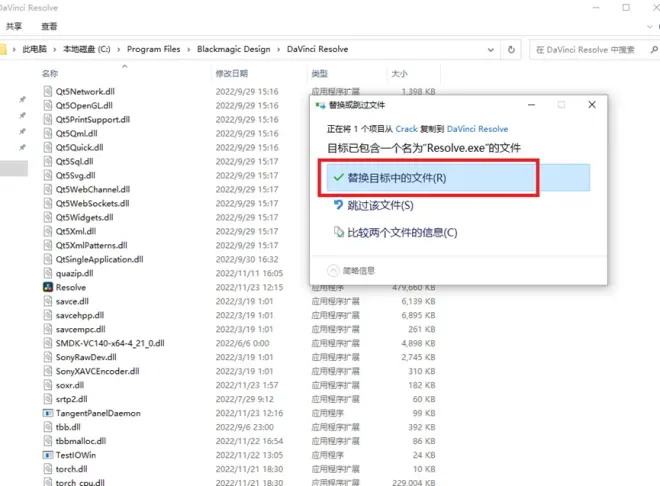Open the address bar history dropdown

coord(490,50)
